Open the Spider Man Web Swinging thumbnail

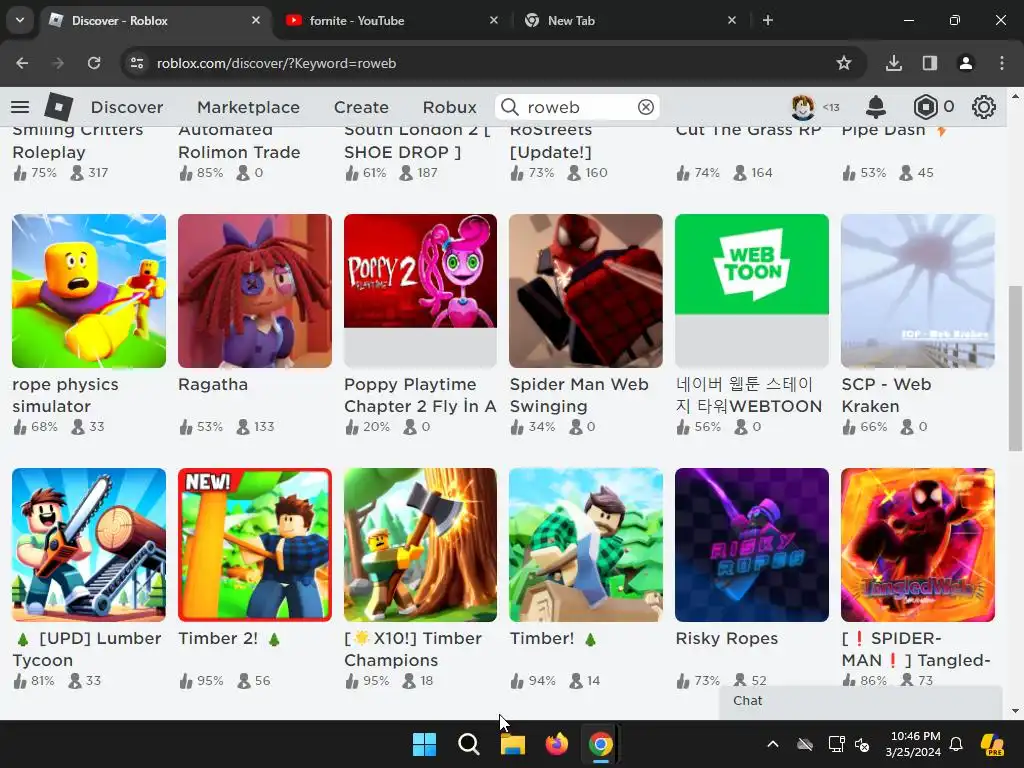[586, 291]
